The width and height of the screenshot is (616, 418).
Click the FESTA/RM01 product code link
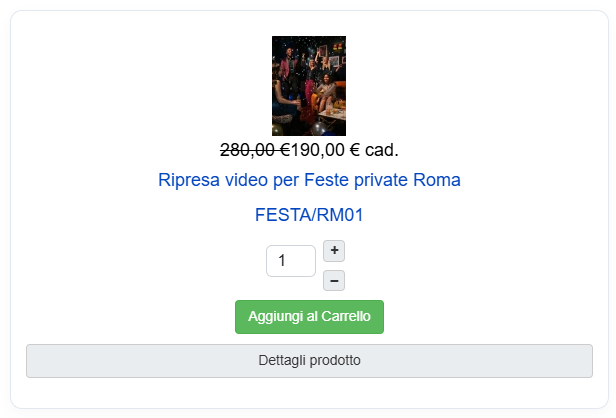pos(309,215)
